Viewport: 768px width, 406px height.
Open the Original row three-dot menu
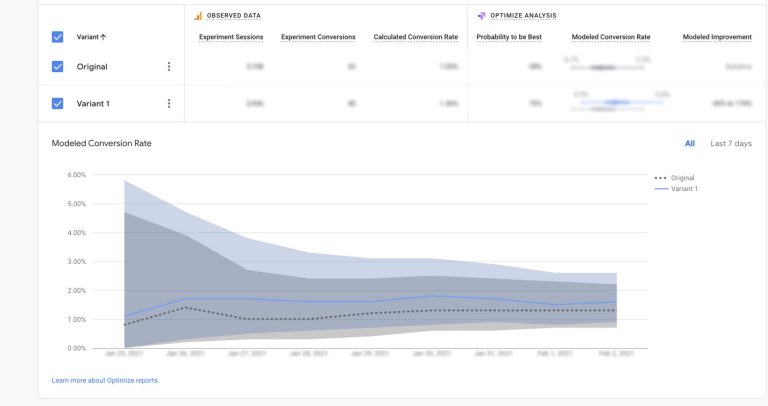(x=169, y=67)
